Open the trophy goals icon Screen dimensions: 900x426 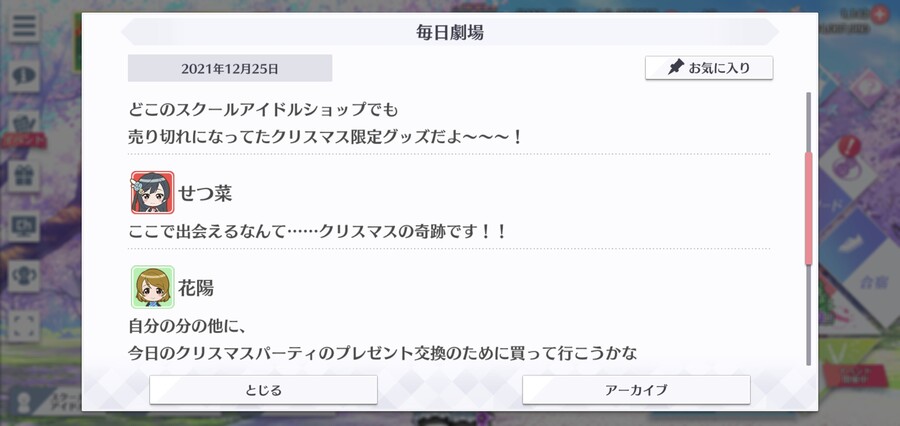coord(24,276)
